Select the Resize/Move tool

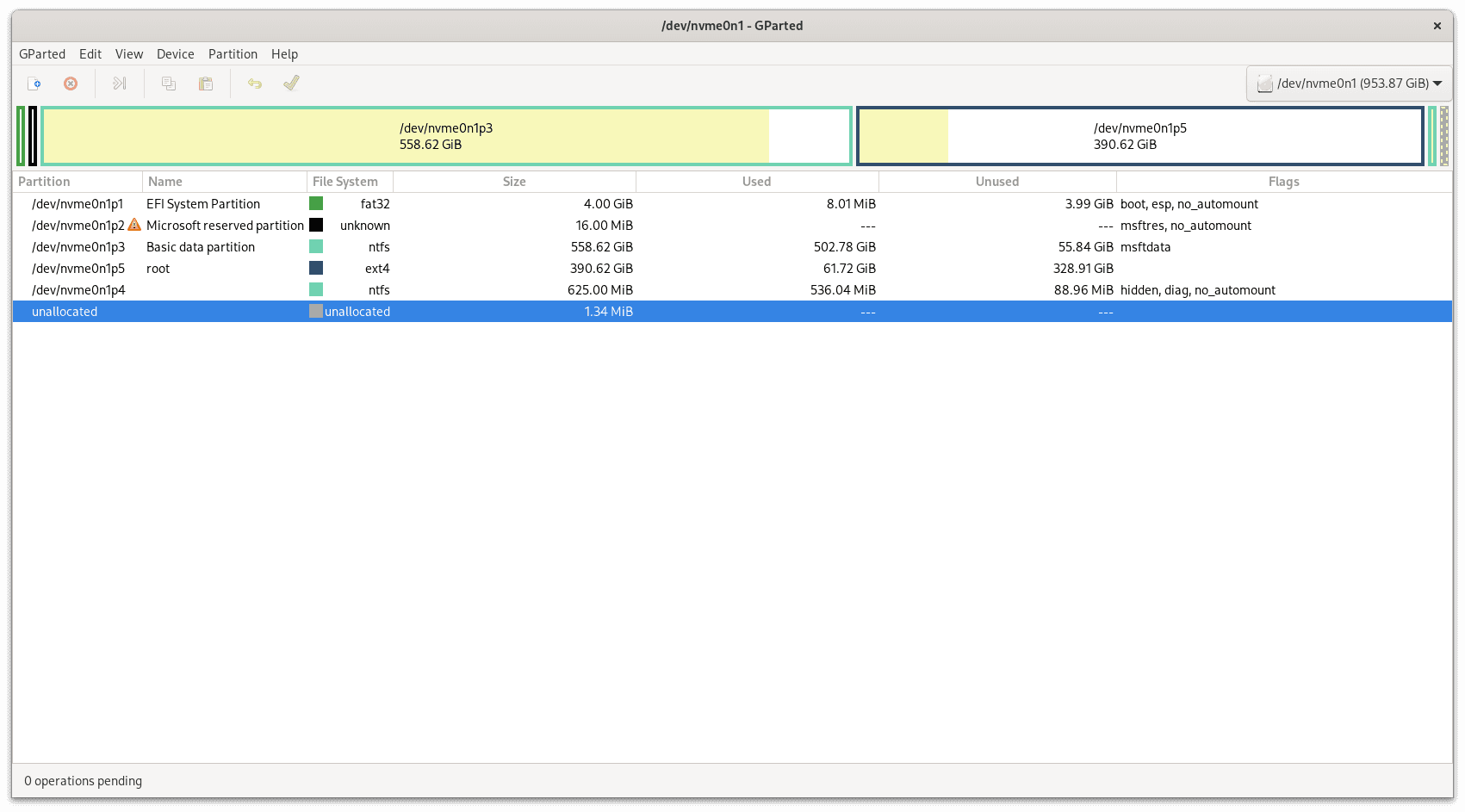pyautogui.click(x=119, y=83)
